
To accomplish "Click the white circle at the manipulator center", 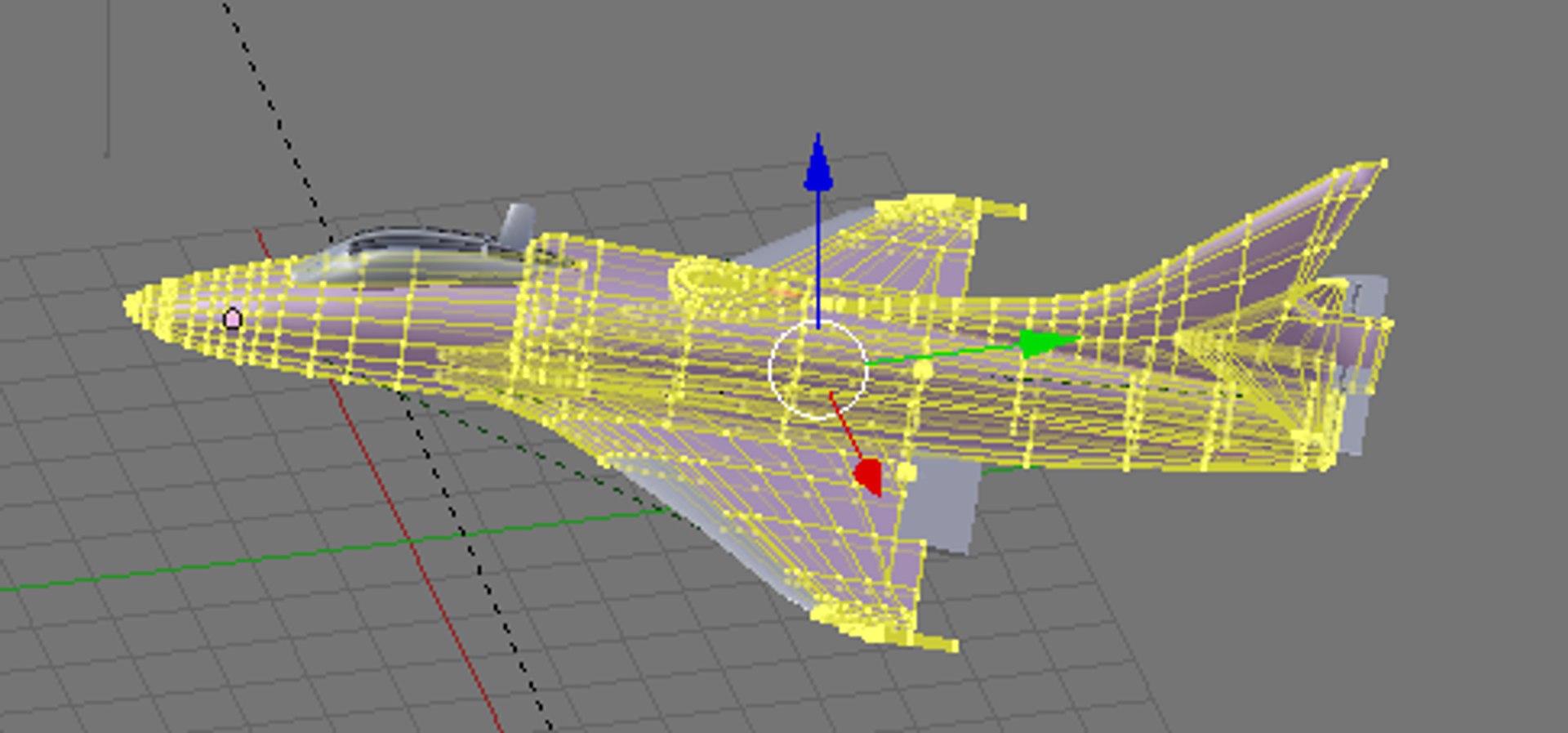I will click(x=817, y=370).
